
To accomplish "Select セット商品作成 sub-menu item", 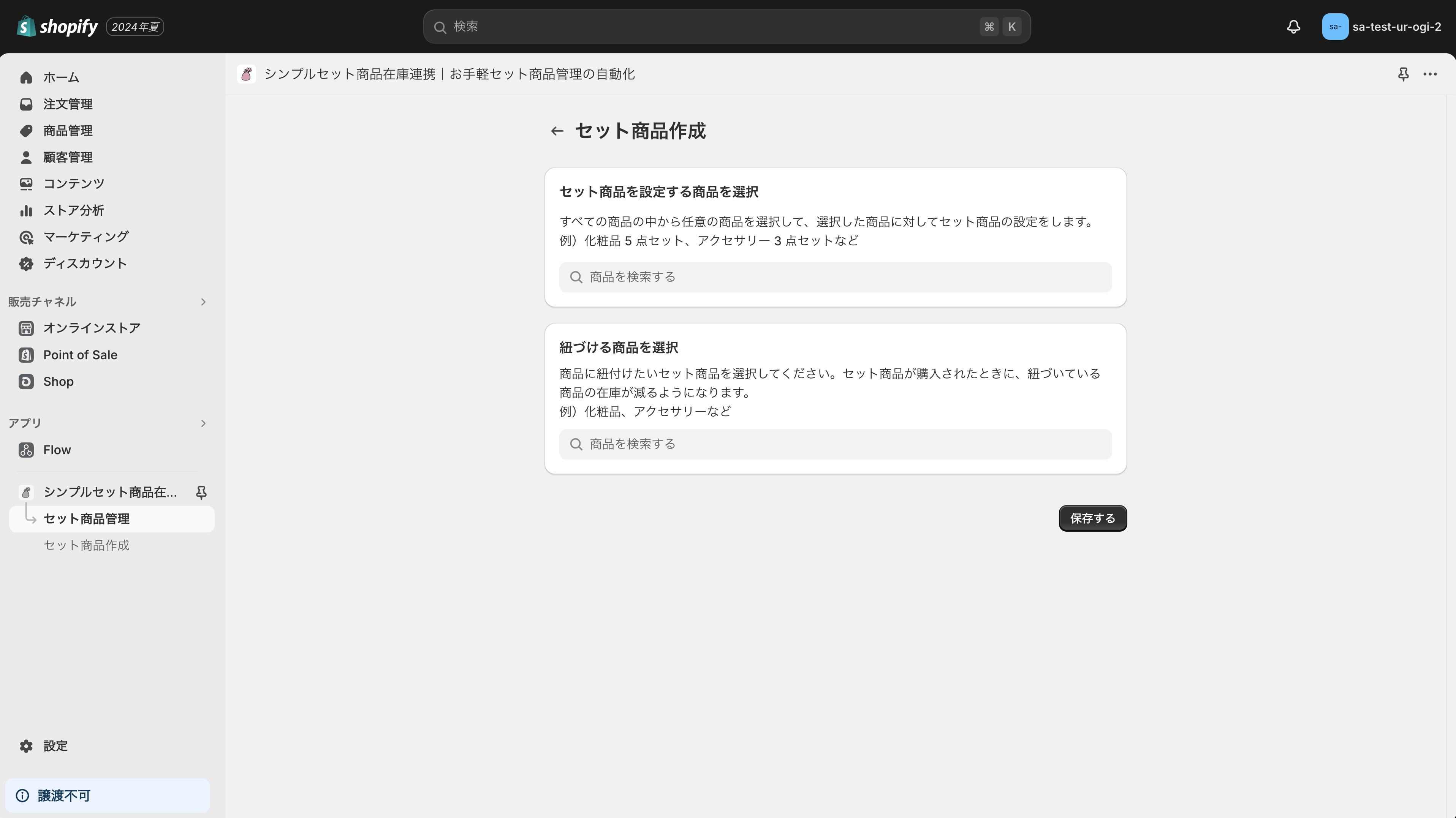I will (87, 545).
